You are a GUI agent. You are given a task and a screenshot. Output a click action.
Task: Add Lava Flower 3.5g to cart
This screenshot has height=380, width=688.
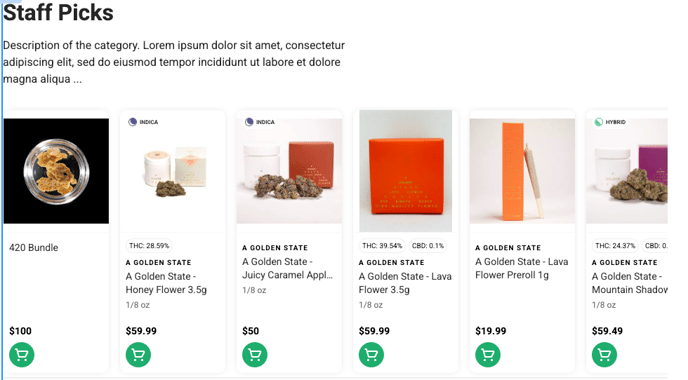371,355
